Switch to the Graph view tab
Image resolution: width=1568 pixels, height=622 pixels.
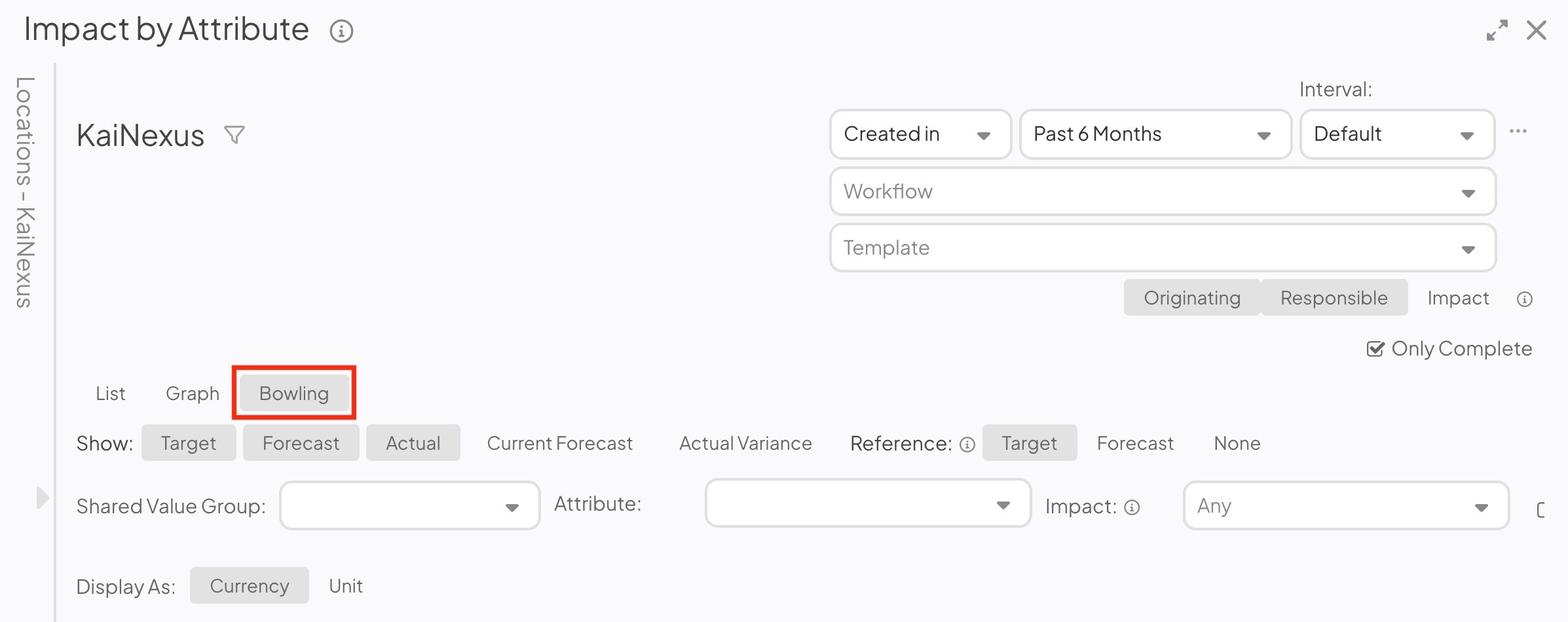click(x=192, y=393)
